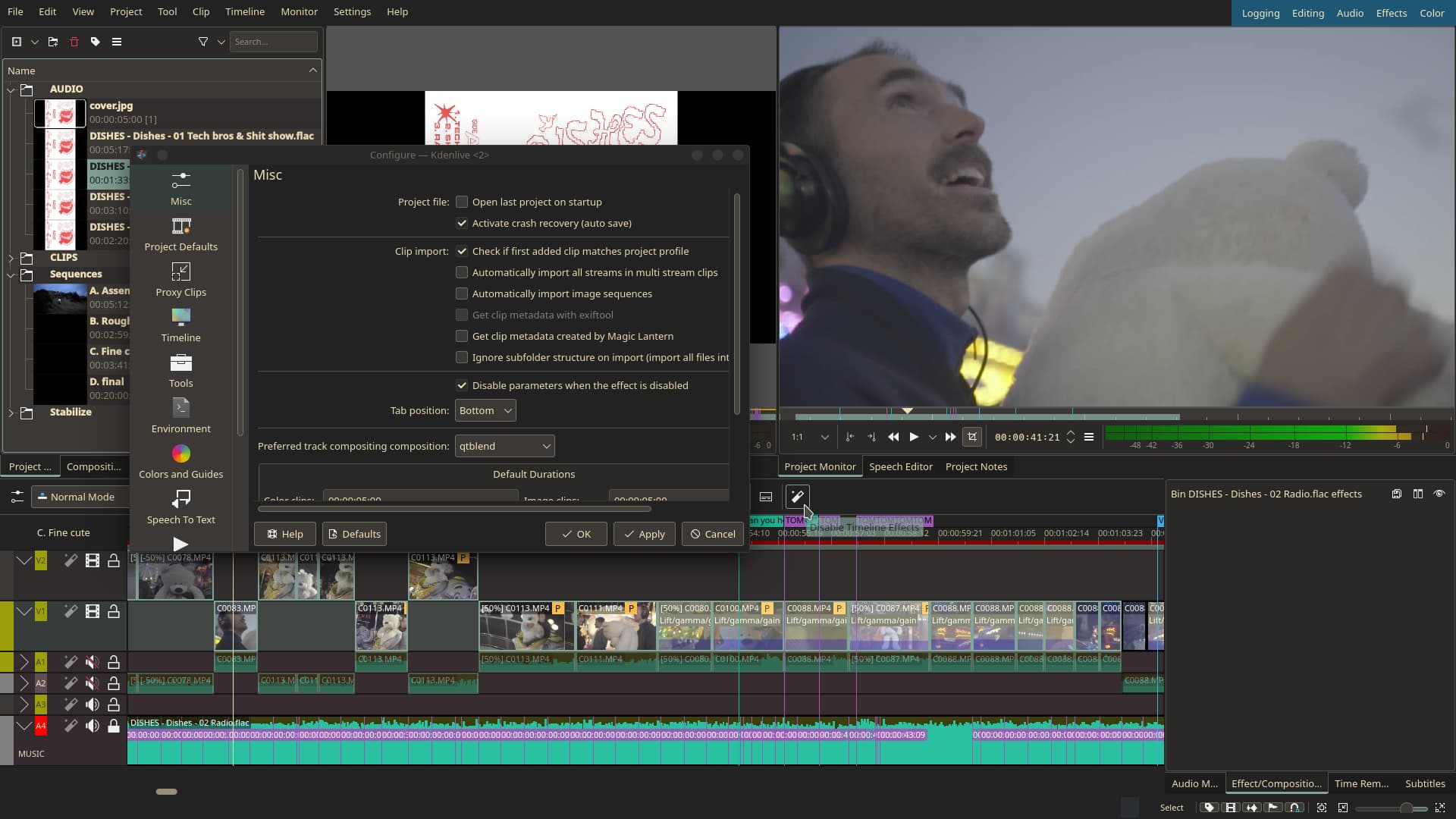The width and height of the screenshot is (1456, 819).
Task: Mute audio track A1
Action: pyautogui.click(x=92, y=662)
